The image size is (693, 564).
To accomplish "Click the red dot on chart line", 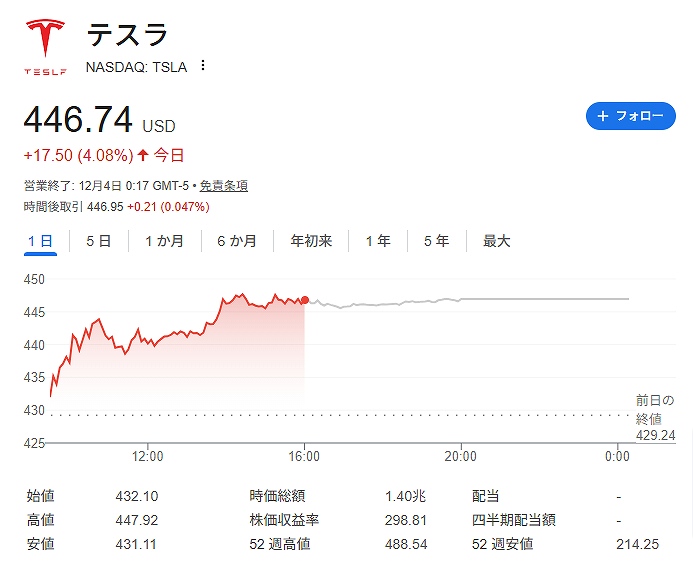I will [x=305, y=300].
